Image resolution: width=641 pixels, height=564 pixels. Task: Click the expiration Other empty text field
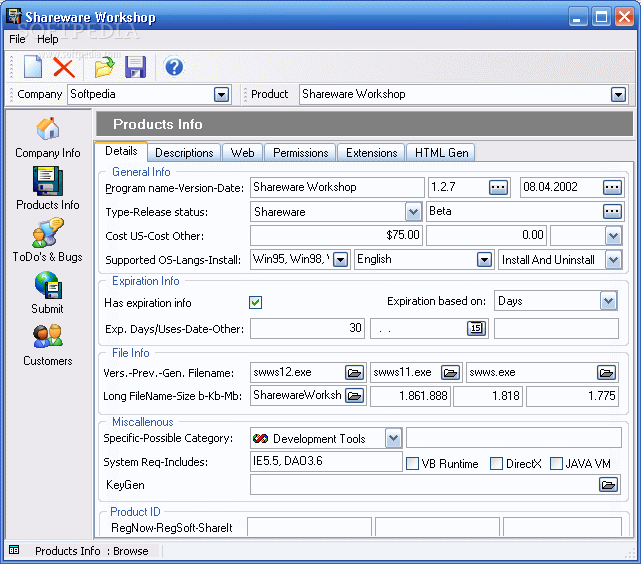(556, 328)
